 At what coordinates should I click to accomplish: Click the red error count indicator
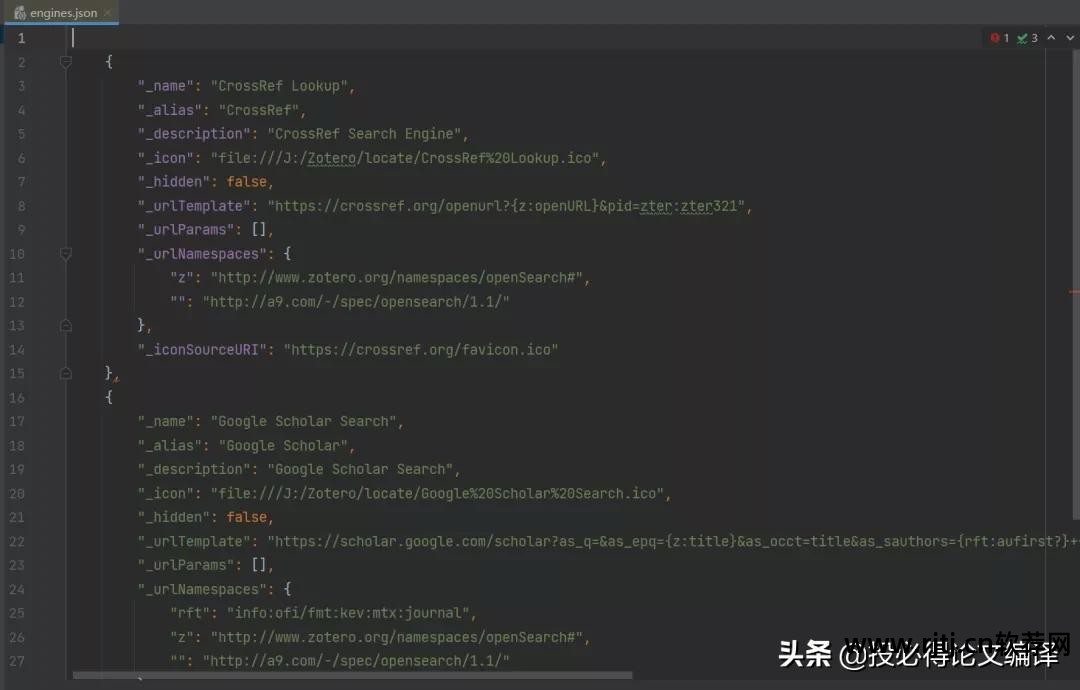(x=999, y=38)
